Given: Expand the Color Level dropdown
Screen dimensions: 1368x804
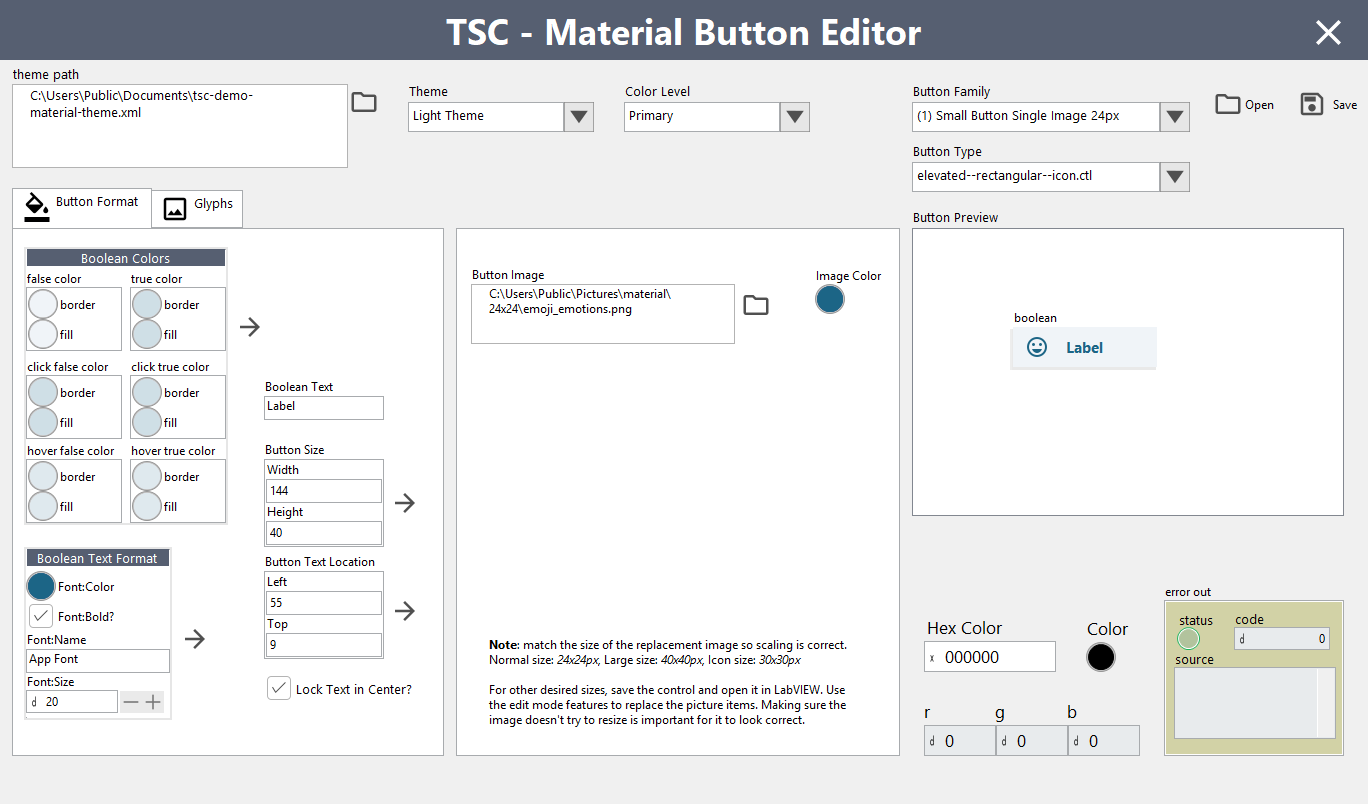Looking at the screenshot, I should pyautogui.click(x=795, y=117).
